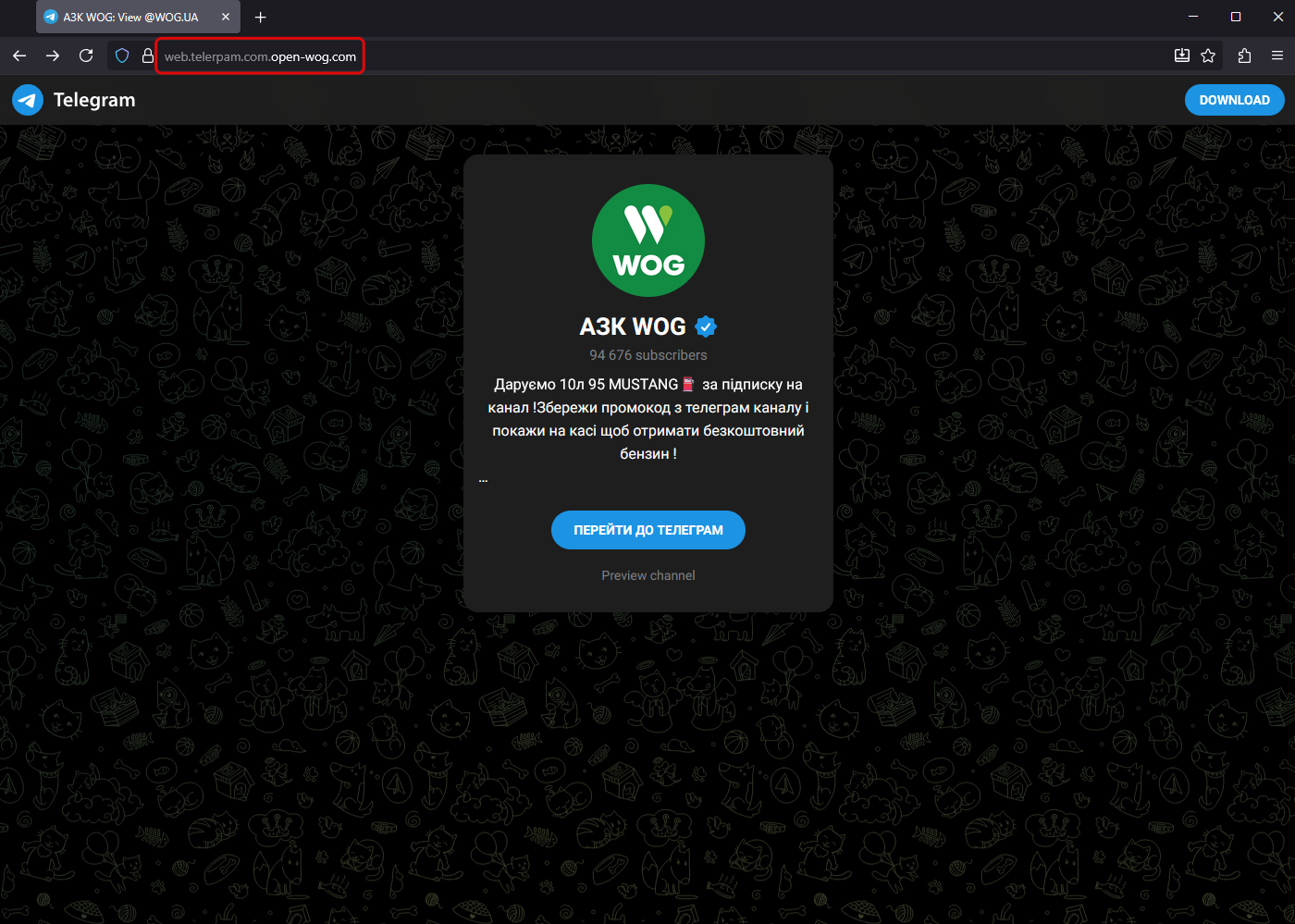Viewport: 1295px width, 924px height.
Task: Click the browser forward arrow
Action: [53, 56]
